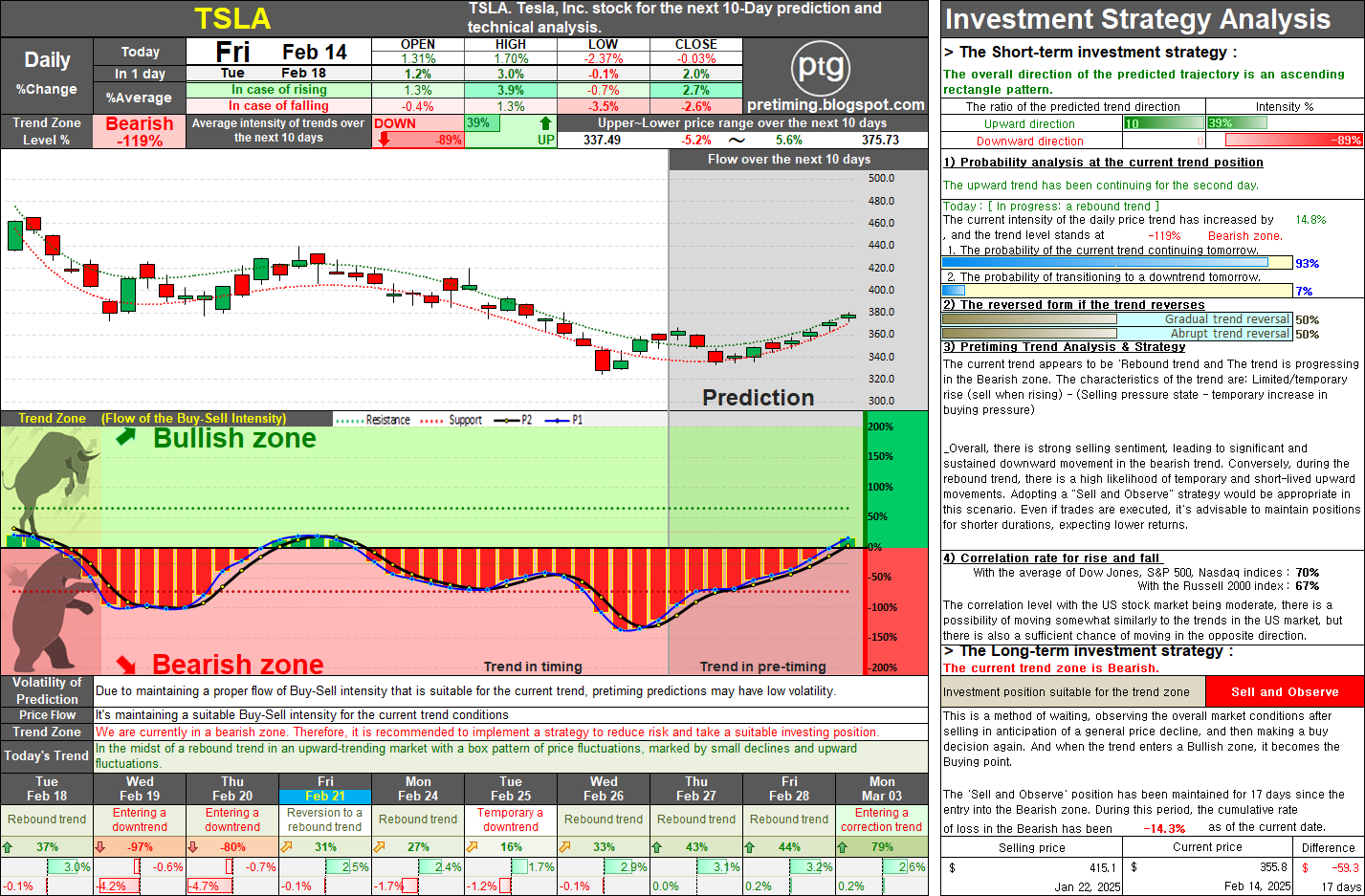Click the green up arrow beside 44%
Image resolution: width=1365 pixels, height=896 pixels.
[750, 847]
